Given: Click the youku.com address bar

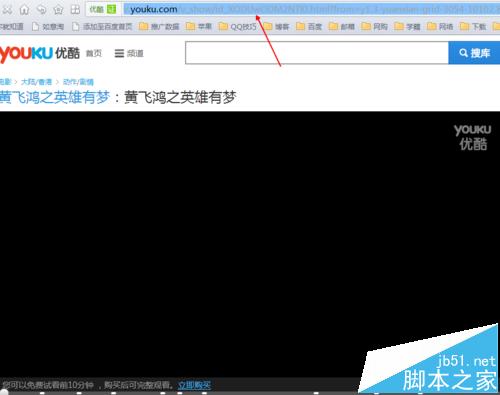Looking at the screenshot, I should pyautogui.click(x=312, y=9).
